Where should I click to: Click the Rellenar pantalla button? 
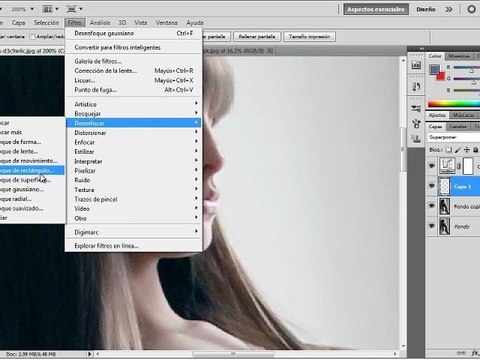(257, 37)
